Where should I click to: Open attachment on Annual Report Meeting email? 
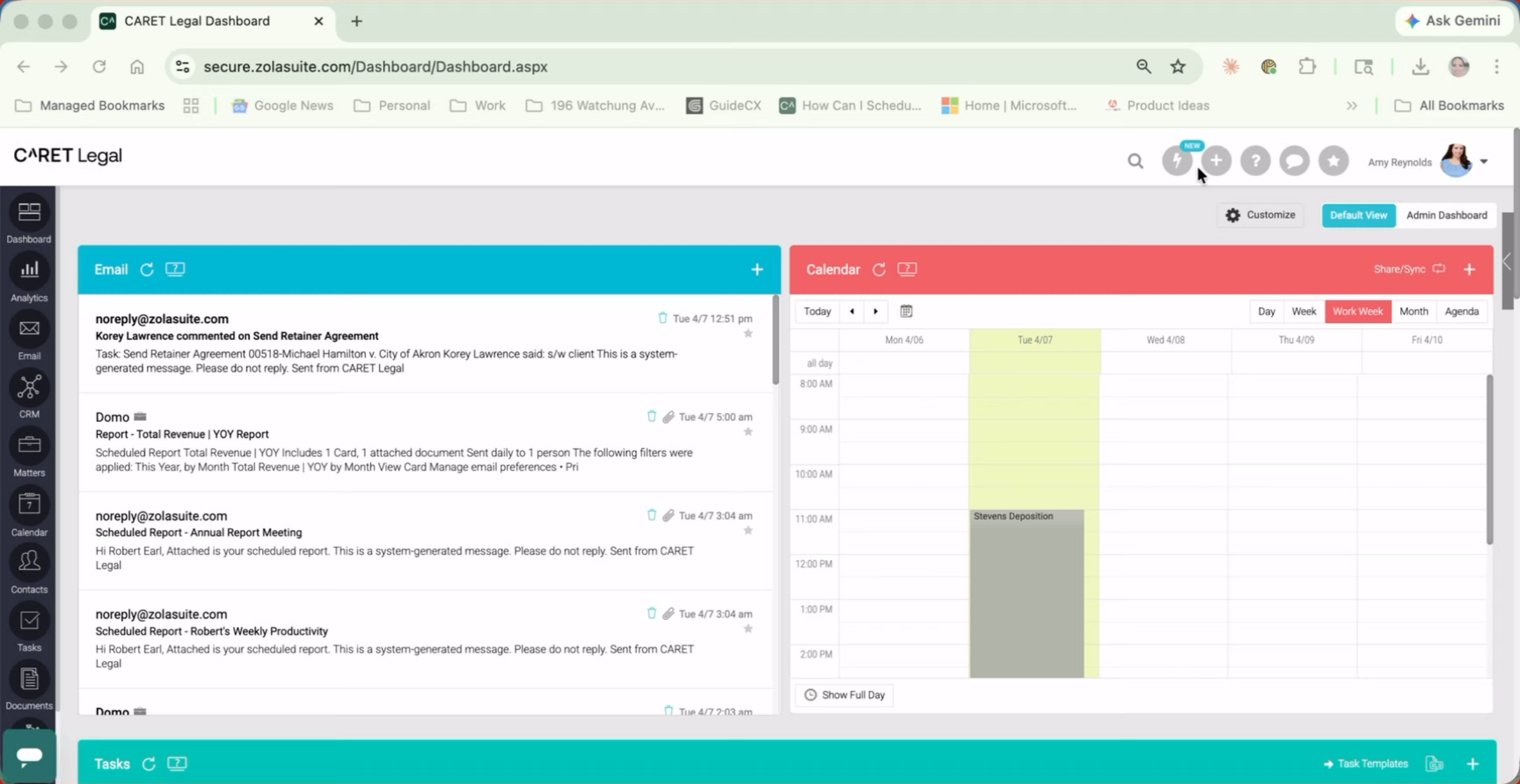point(668,515)
